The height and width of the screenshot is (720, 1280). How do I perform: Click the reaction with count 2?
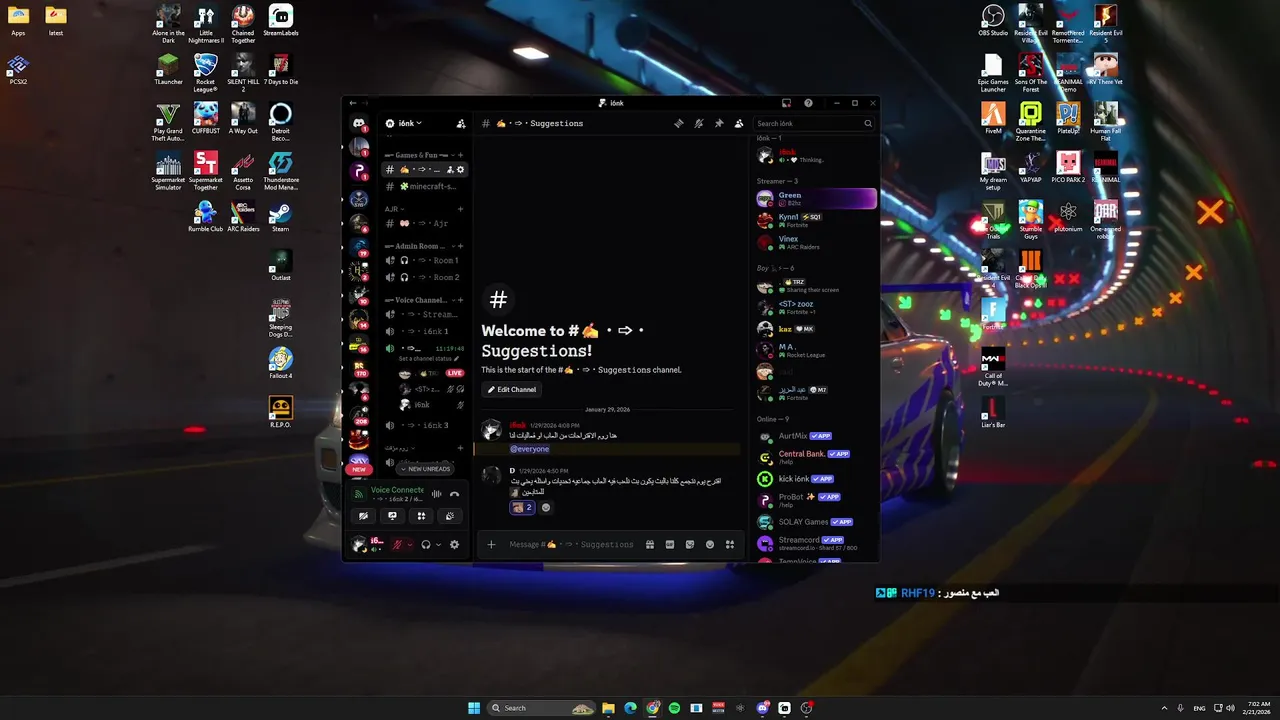click(523, 507)
